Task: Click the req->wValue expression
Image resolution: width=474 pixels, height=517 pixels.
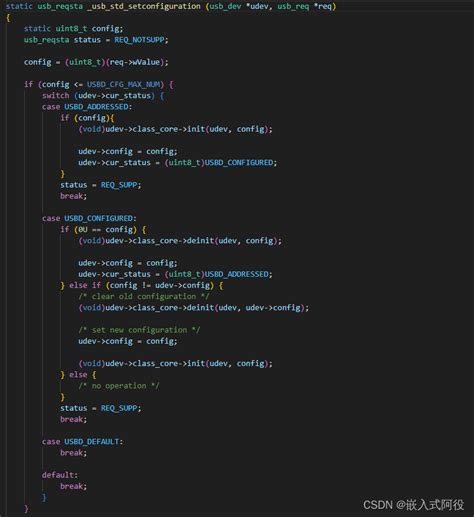Action: (135, 62)
